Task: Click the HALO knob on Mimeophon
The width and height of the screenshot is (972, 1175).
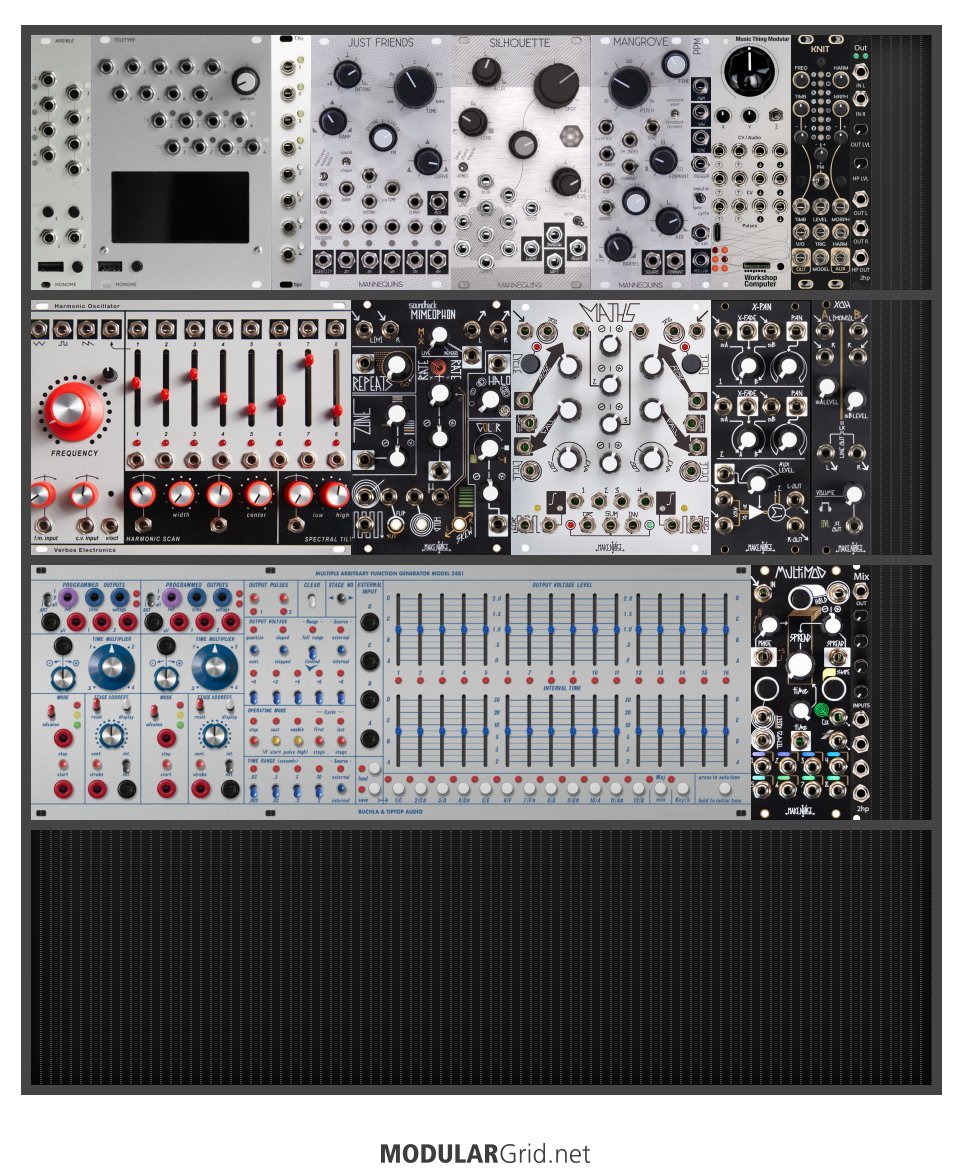Action: pyautogui.click(x=489, y=402)
